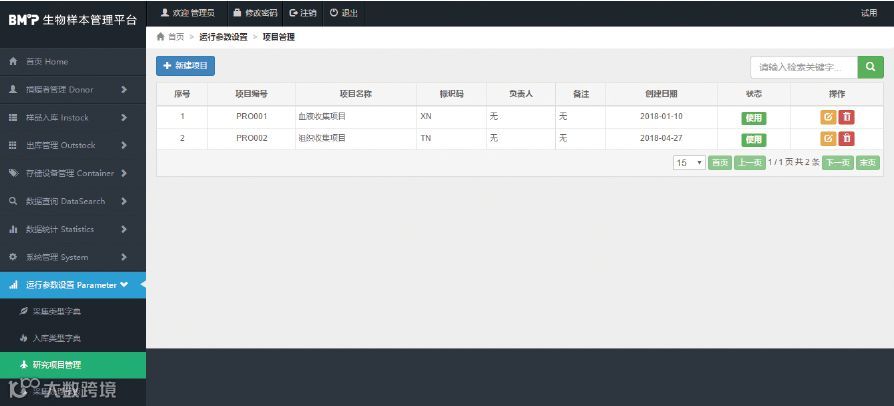This screenshot has width=894, height=406.
Task: Click the 创建日期 column header
Action: click(x=661, y=94)
